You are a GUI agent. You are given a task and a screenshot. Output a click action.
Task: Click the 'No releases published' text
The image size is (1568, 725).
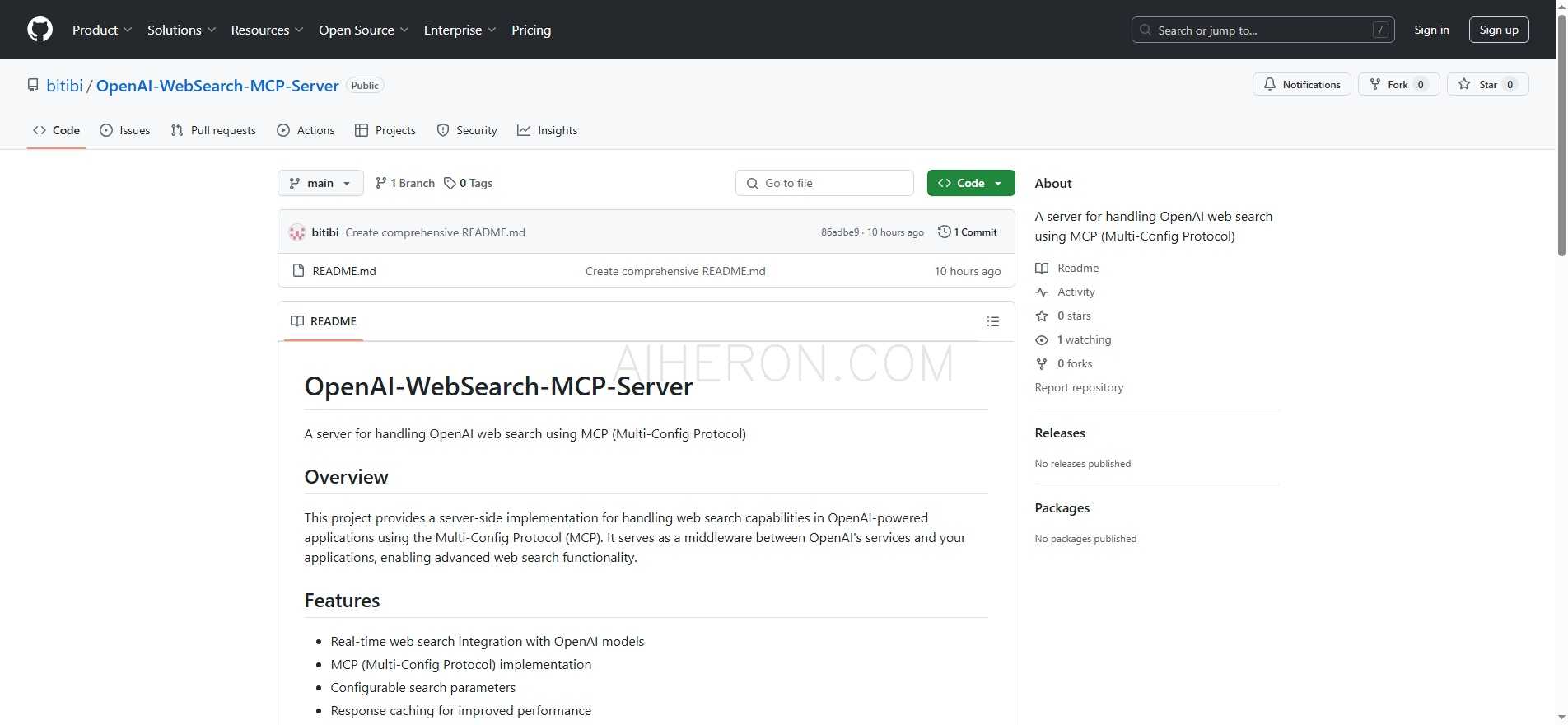pos(1083,464)
